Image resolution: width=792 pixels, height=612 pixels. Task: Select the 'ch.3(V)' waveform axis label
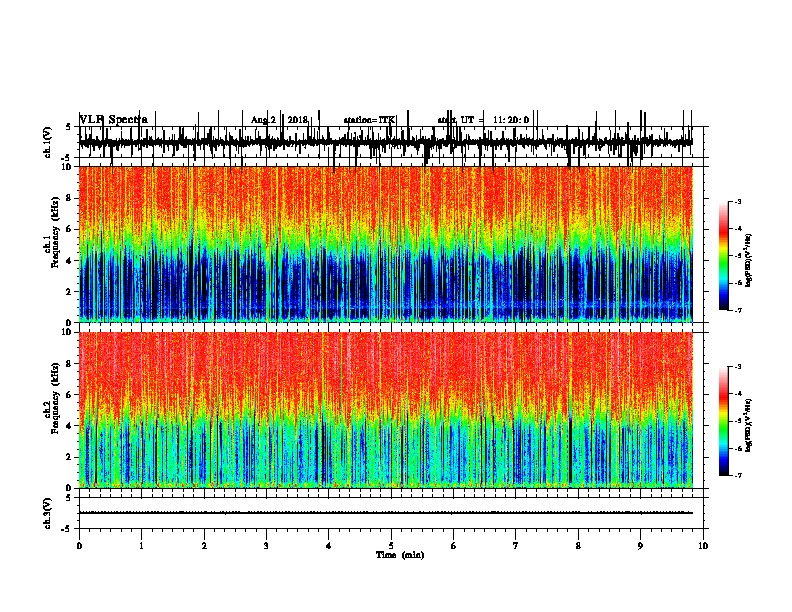(48, 513)
